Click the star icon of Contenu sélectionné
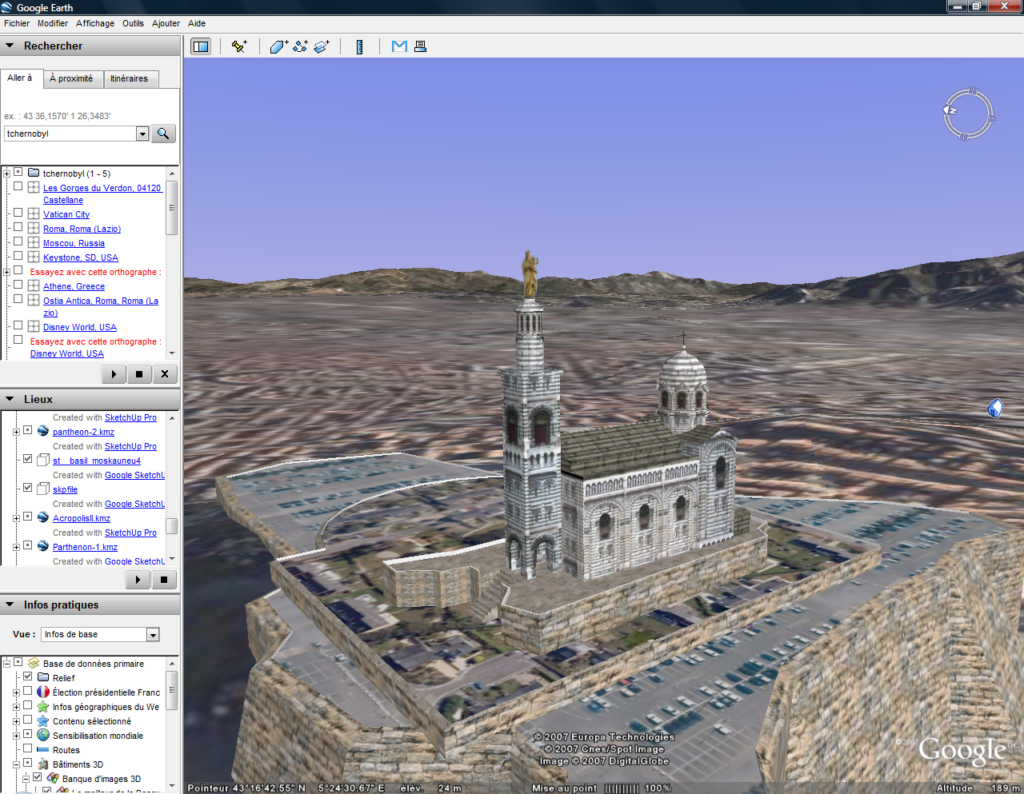The height and width of the screenshot is (794, 1024). coord(43,721)
